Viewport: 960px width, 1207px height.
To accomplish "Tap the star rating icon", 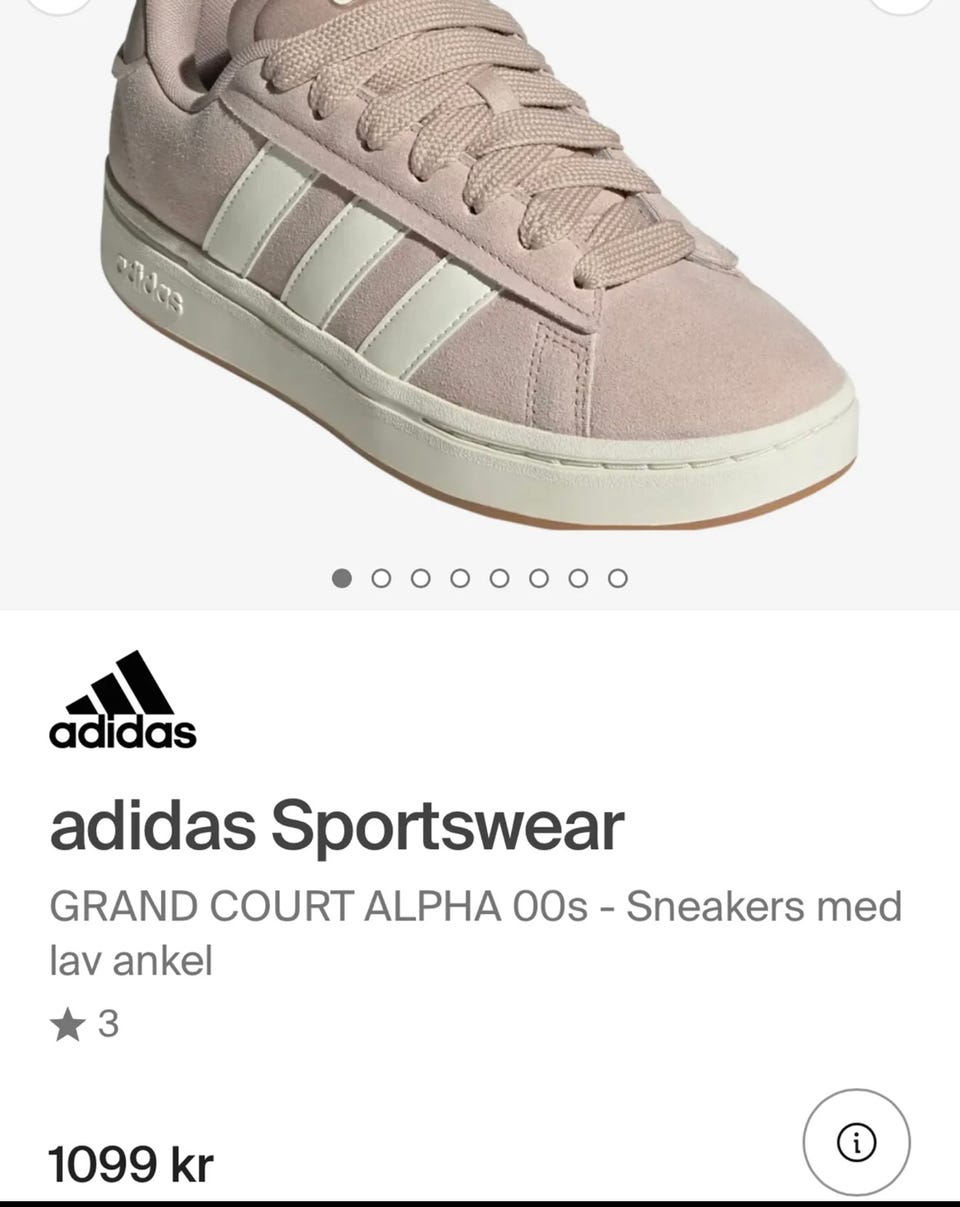I will click(x=67, y=1024).
